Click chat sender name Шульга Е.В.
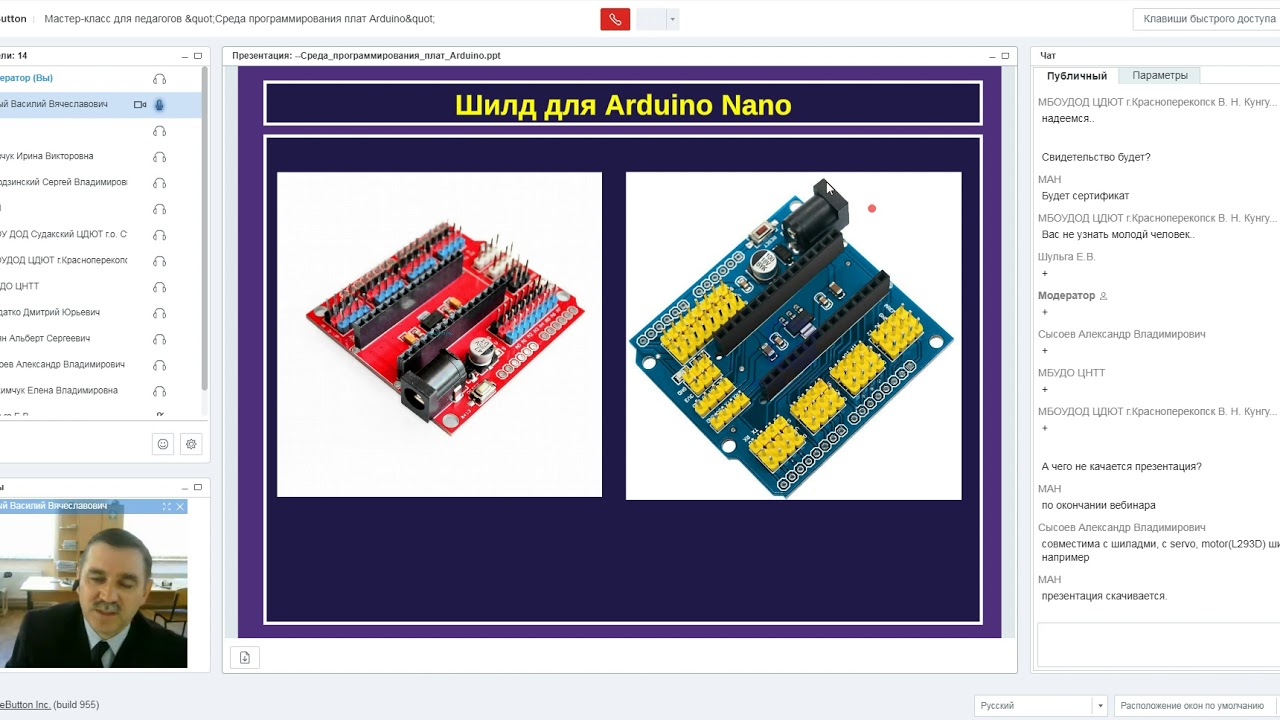 [1066, 257]
